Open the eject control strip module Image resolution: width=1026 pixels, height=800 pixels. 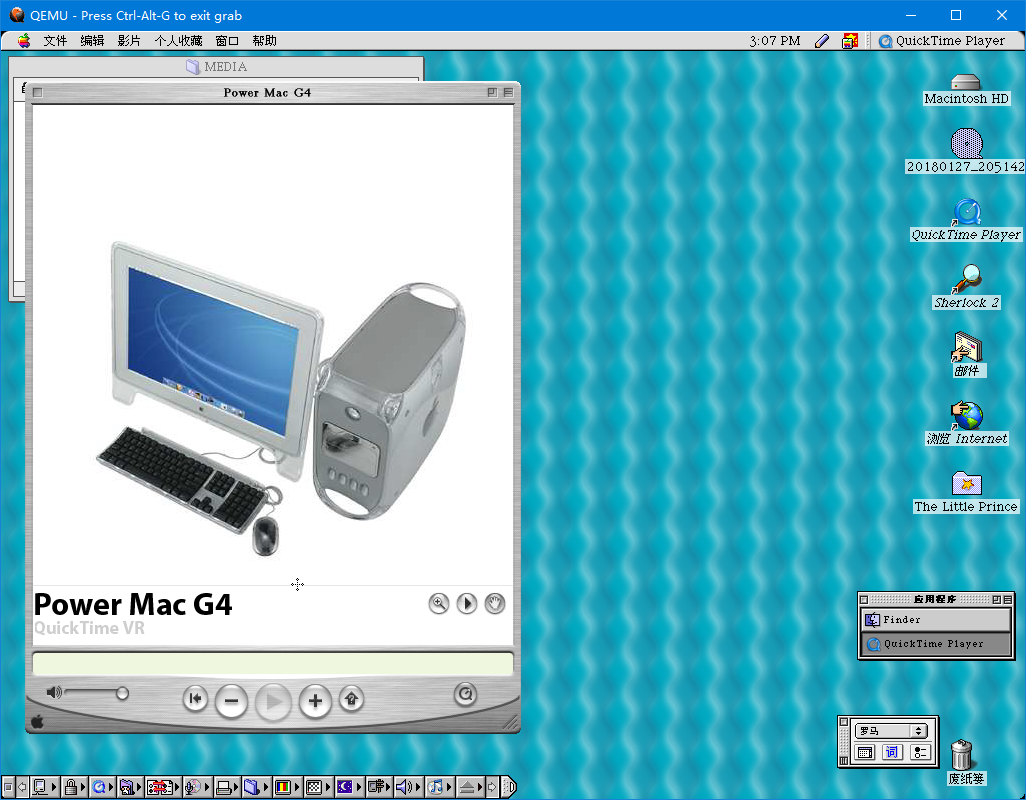470,787
